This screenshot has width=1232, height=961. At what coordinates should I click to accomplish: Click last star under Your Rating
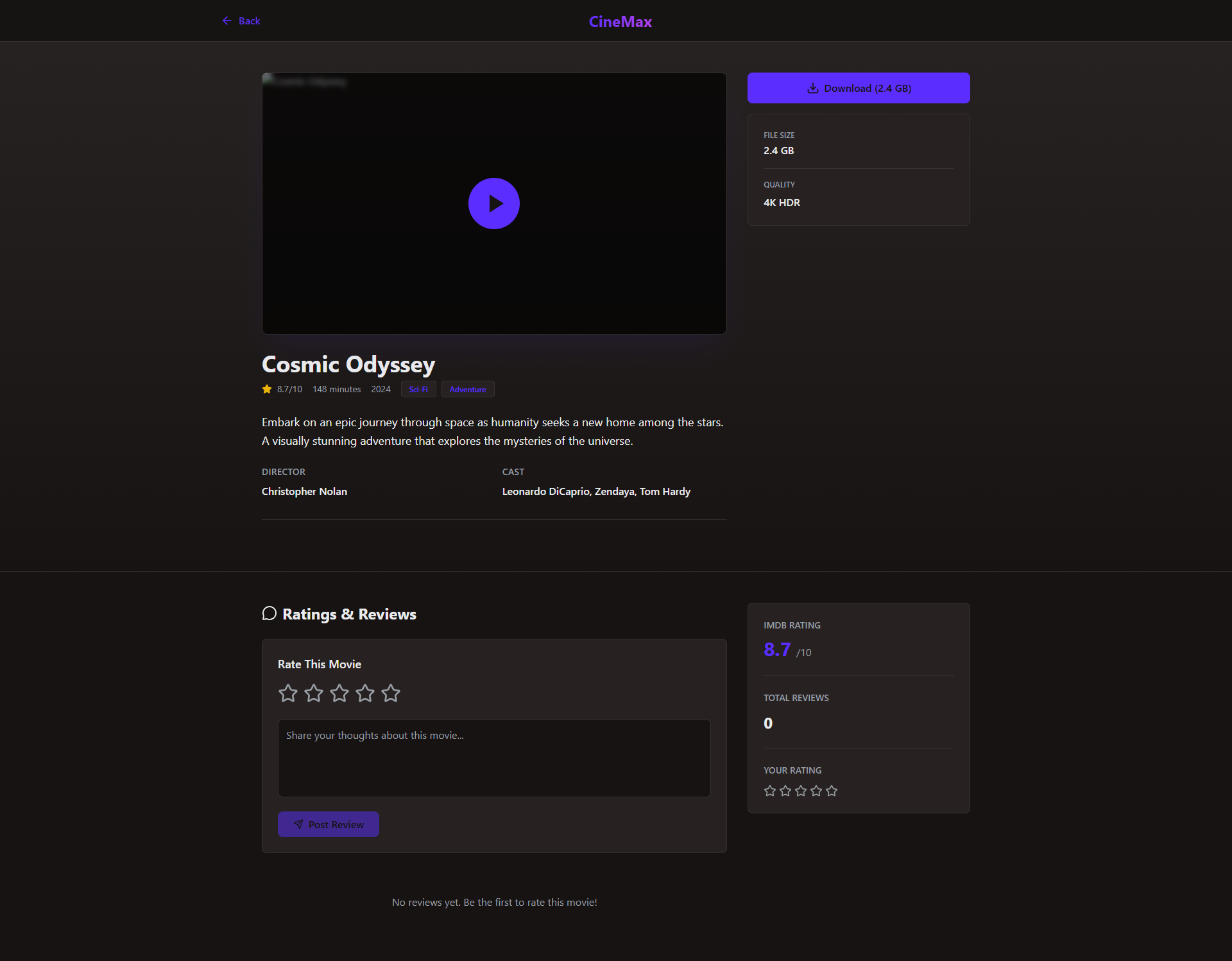point(832,791)
